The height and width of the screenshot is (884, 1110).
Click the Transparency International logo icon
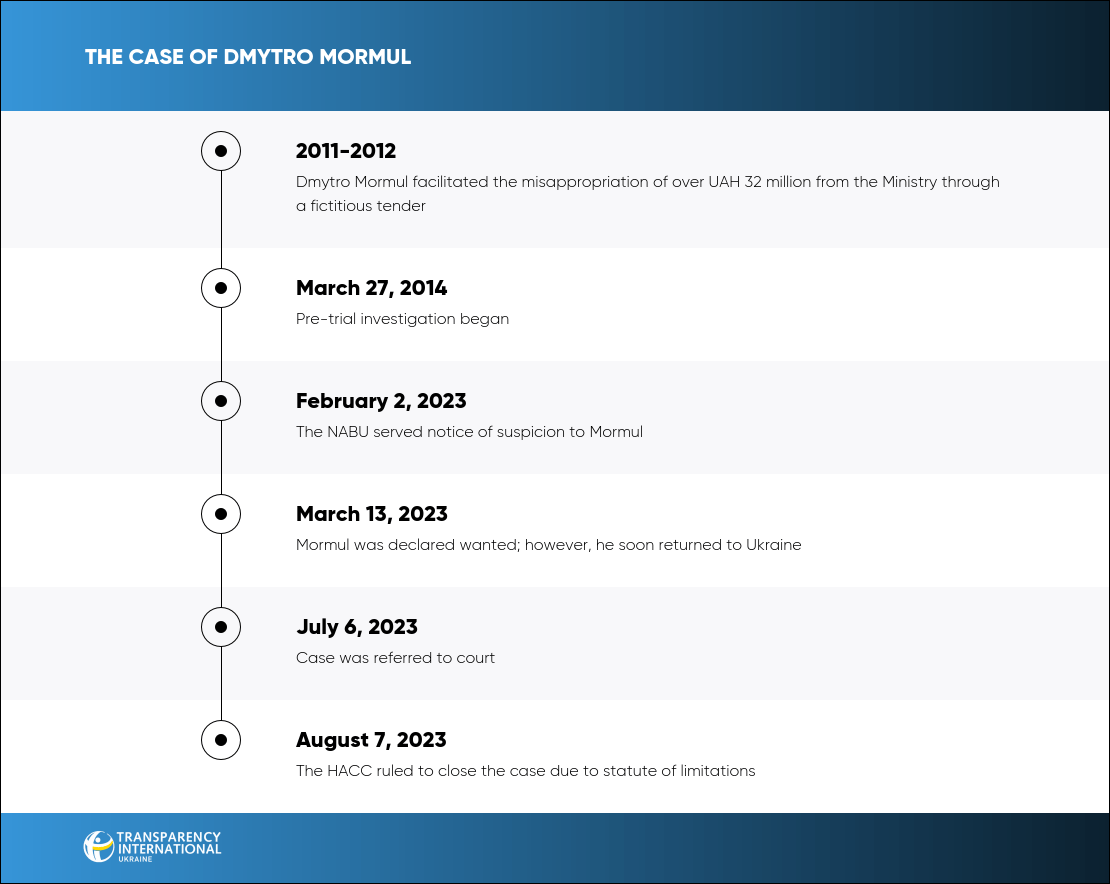click(x=98, y=846)
